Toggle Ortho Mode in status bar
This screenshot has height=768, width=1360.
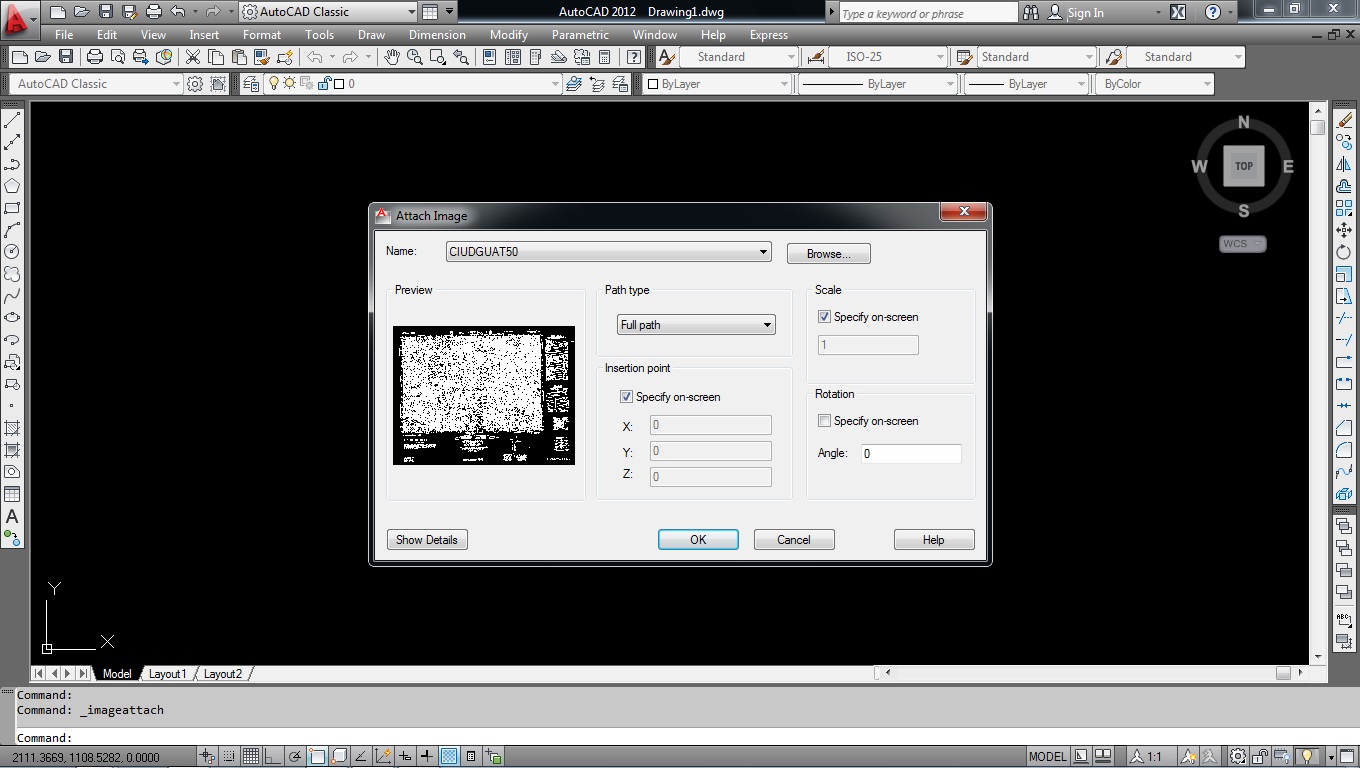coord(273,757)
